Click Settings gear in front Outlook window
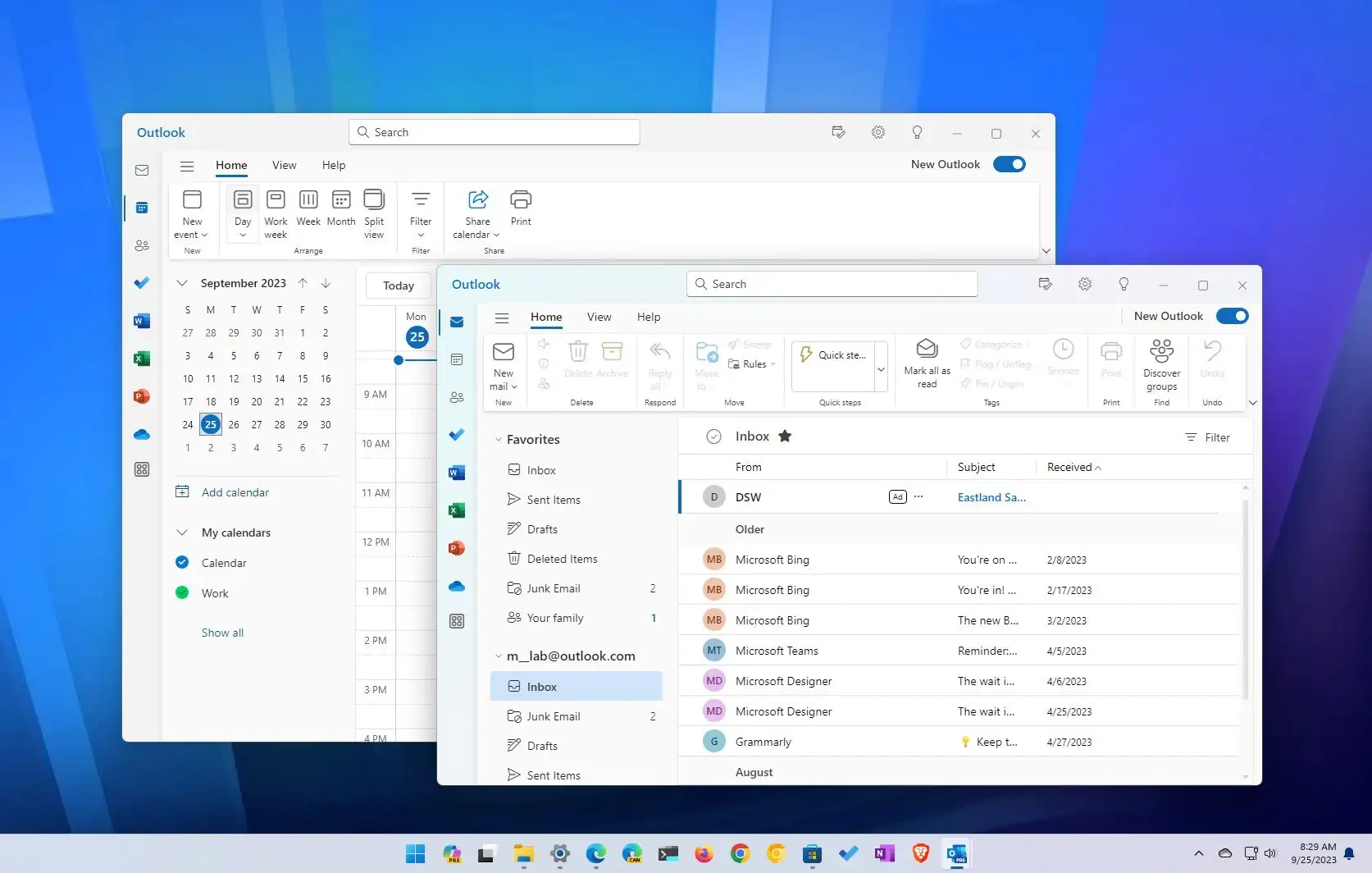The height and width of the screenshot is (873, 1372). (1085, 284)
